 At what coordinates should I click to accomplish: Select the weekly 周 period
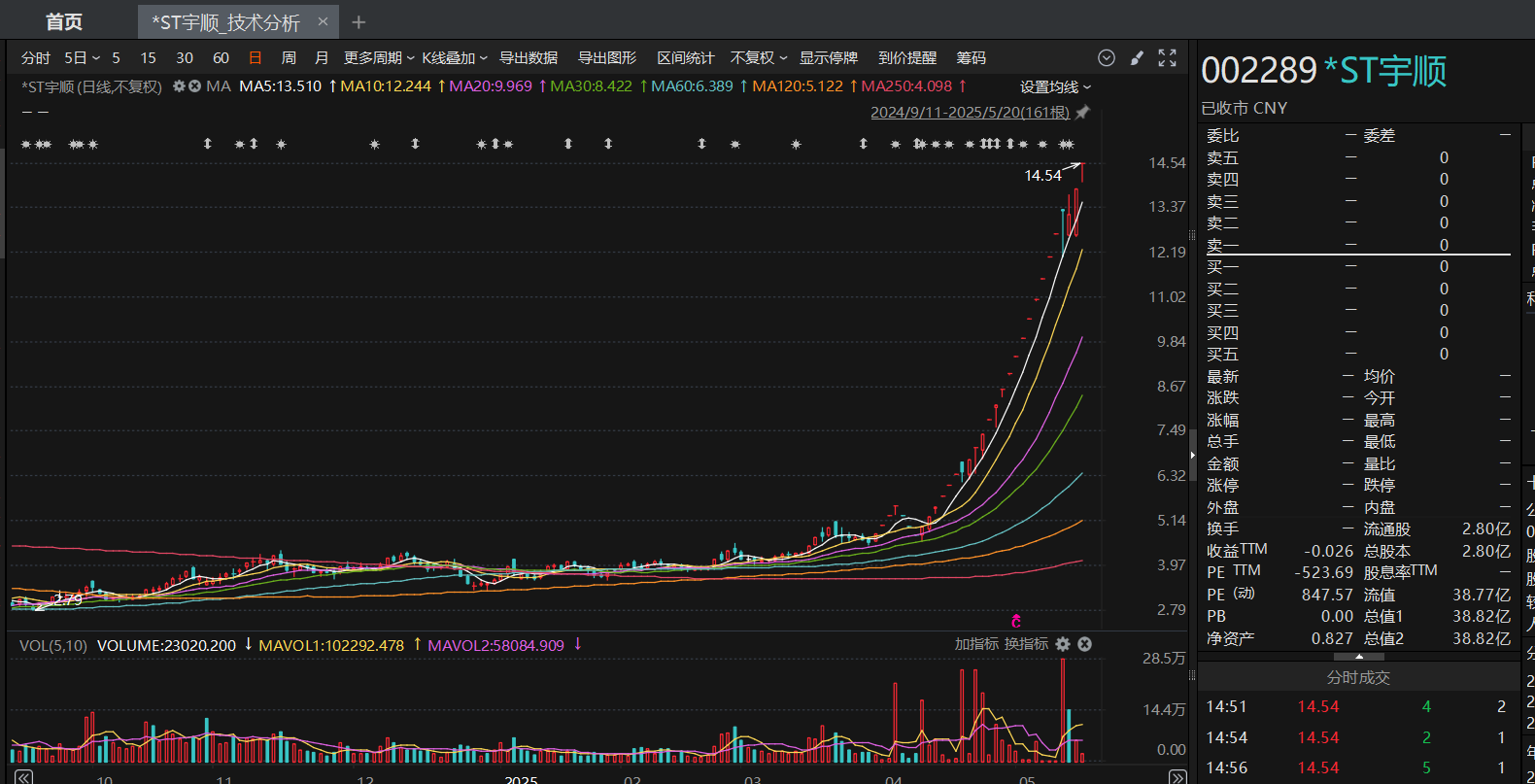point(289,58)
